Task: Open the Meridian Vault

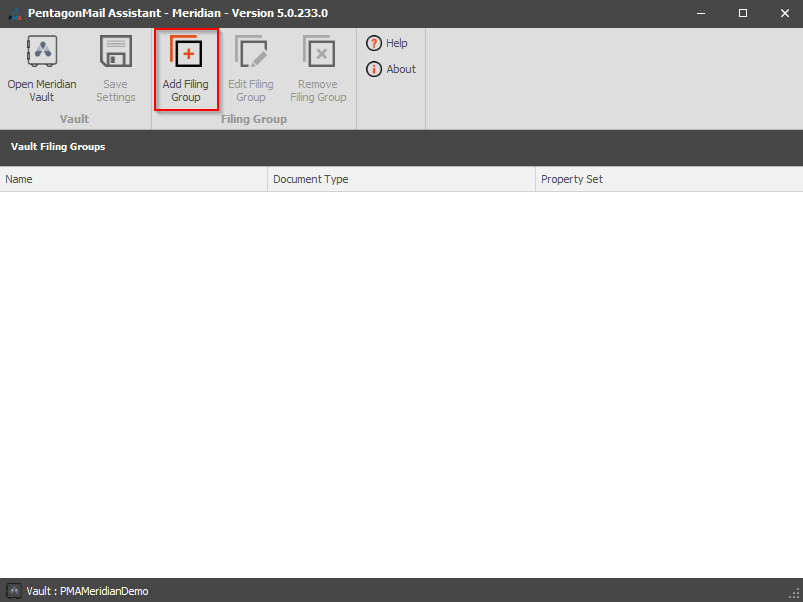Action: (42, 69)
